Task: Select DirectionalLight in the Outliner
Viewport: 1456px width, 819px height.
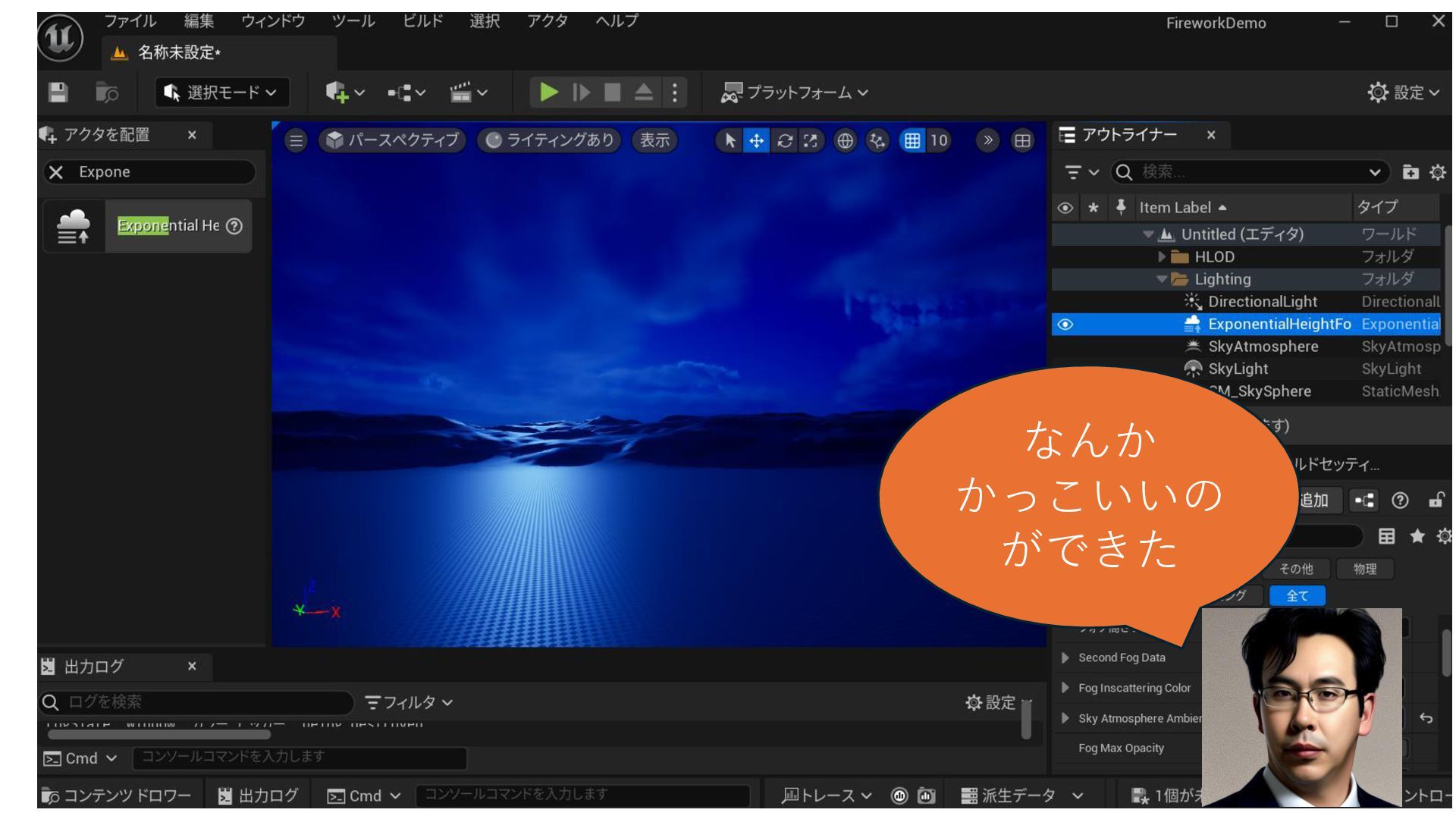Action: (x=1262, y=302)
